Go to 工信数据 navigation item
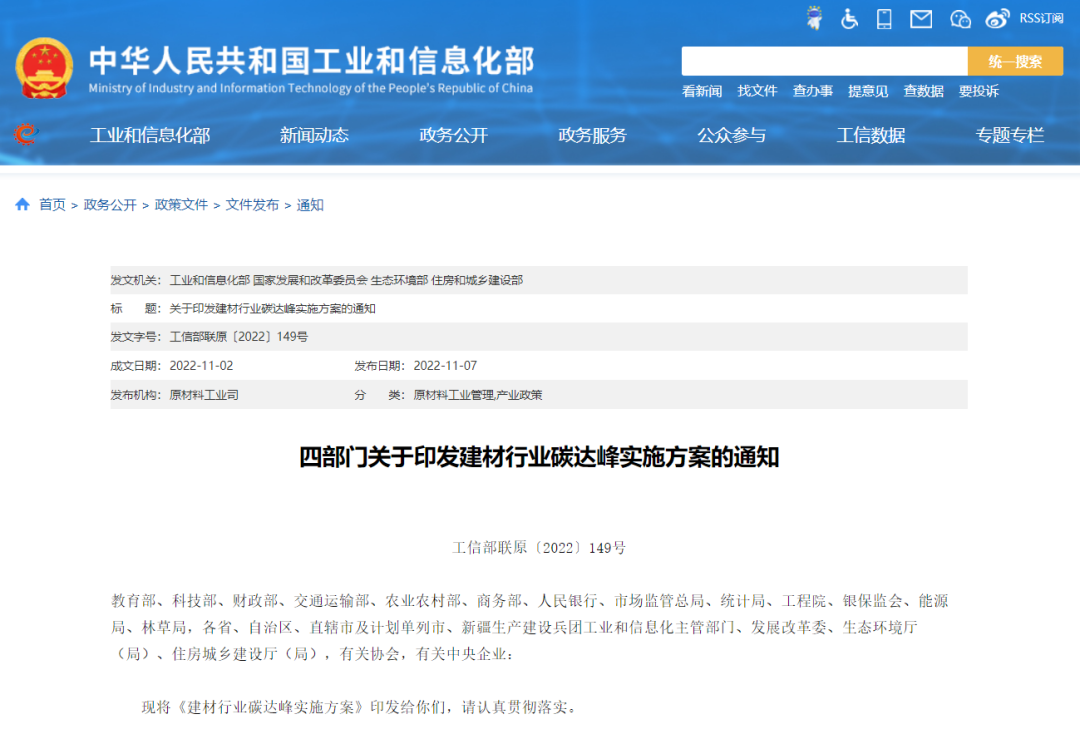Screen dimensions: 1080x729 [x=870, y=135]
